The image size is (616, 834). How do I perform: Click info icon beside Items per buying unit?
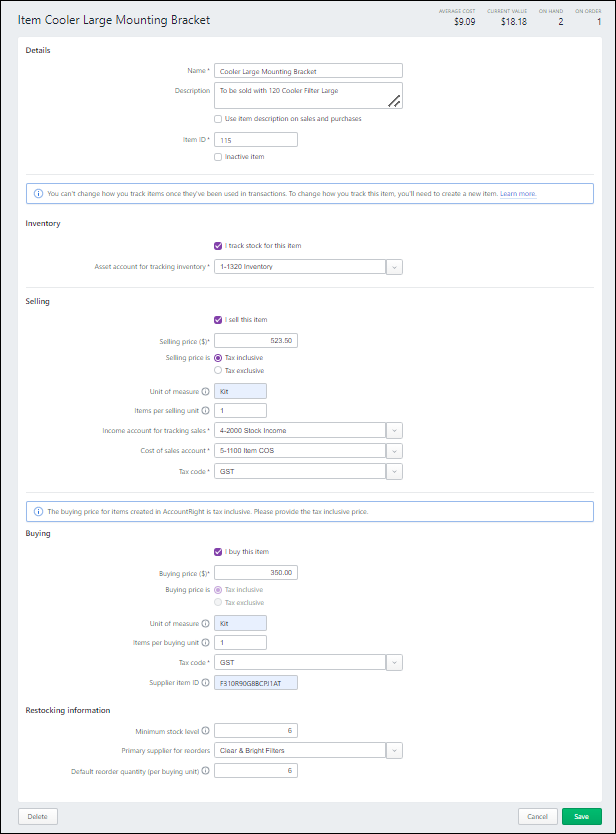point(206,642)
